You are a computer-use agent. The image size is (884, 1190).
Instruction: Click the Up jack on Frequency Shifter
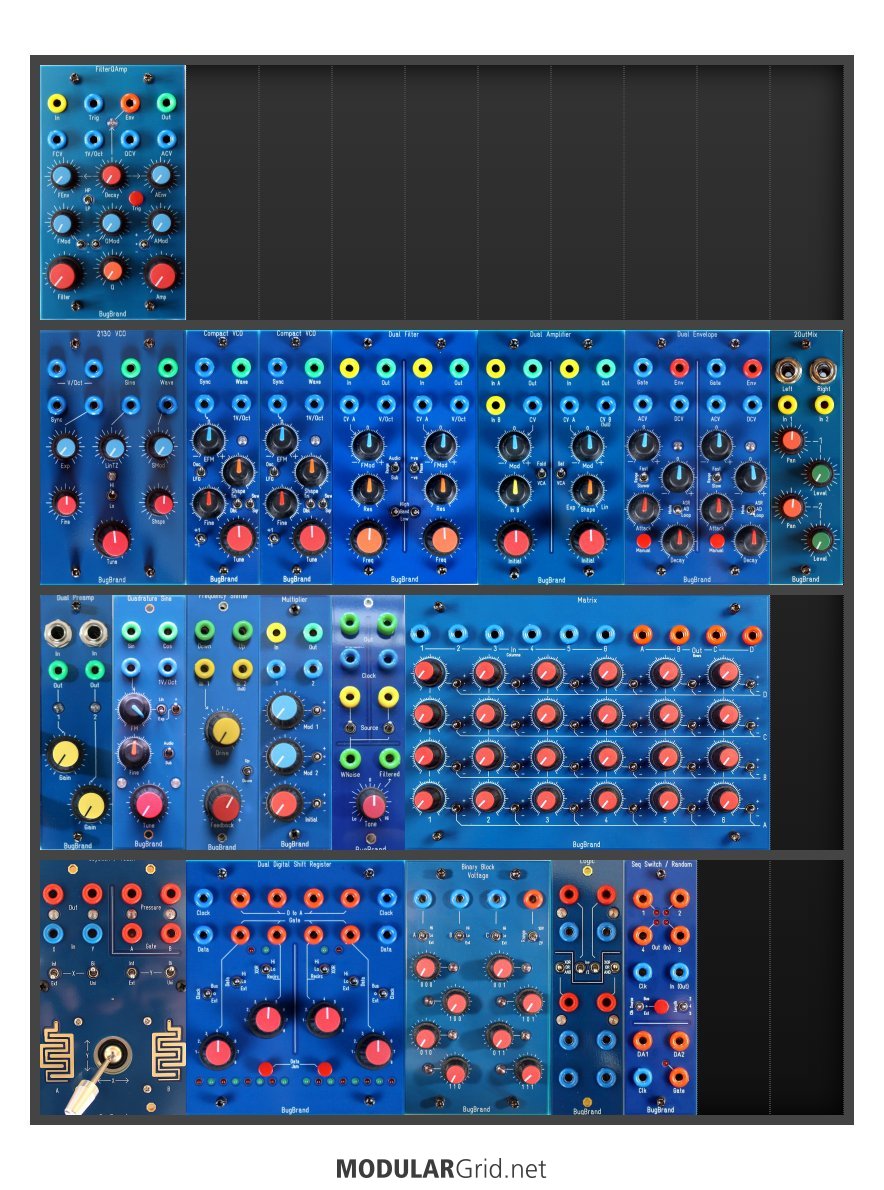(241, 631)
